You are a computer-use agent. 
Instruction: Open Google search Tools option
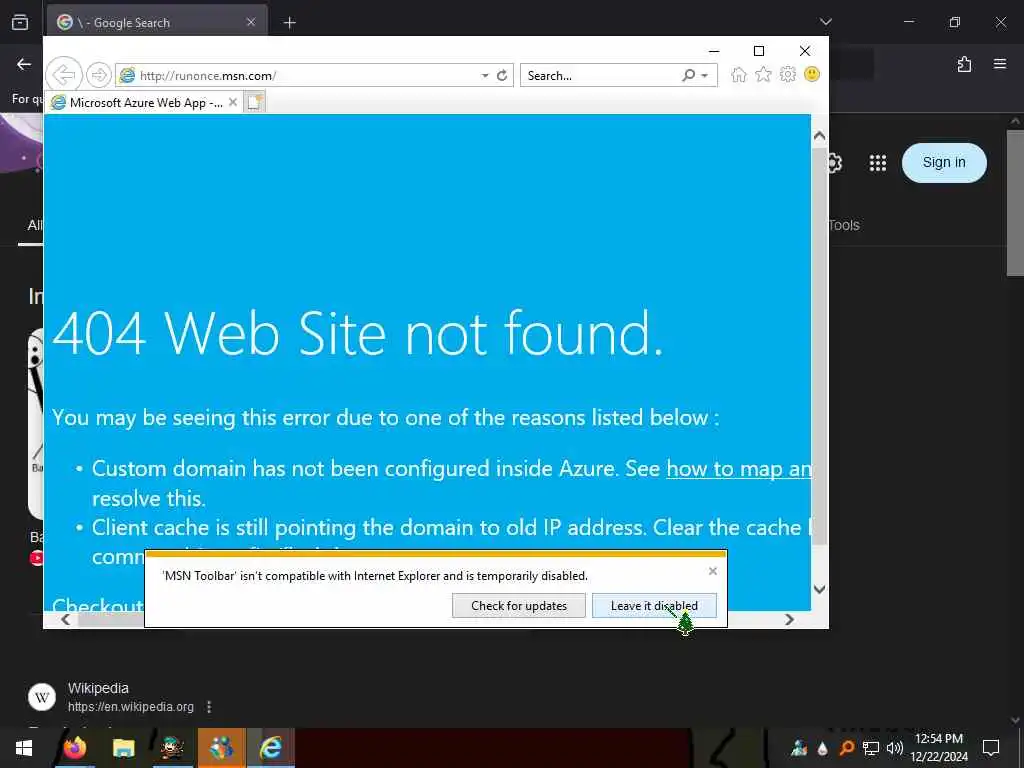(x=843, y=225)
